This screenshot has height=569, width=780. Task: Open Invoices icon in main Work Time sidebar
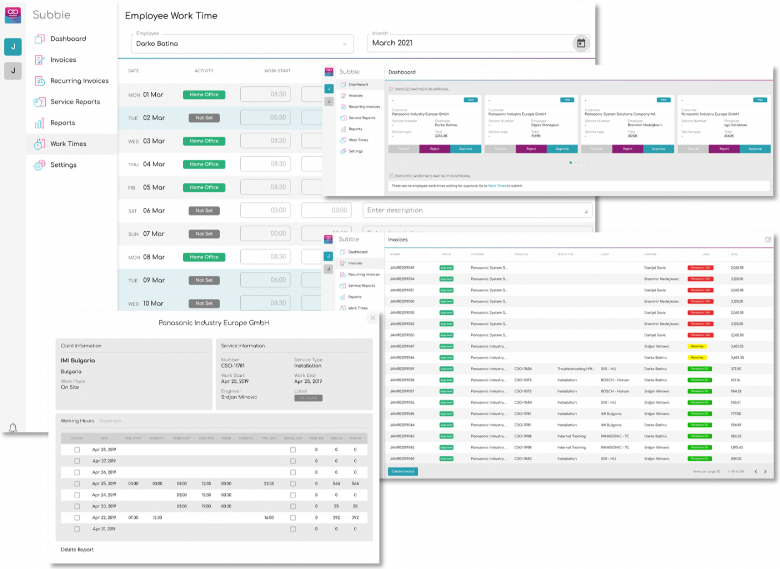point(40,60)
